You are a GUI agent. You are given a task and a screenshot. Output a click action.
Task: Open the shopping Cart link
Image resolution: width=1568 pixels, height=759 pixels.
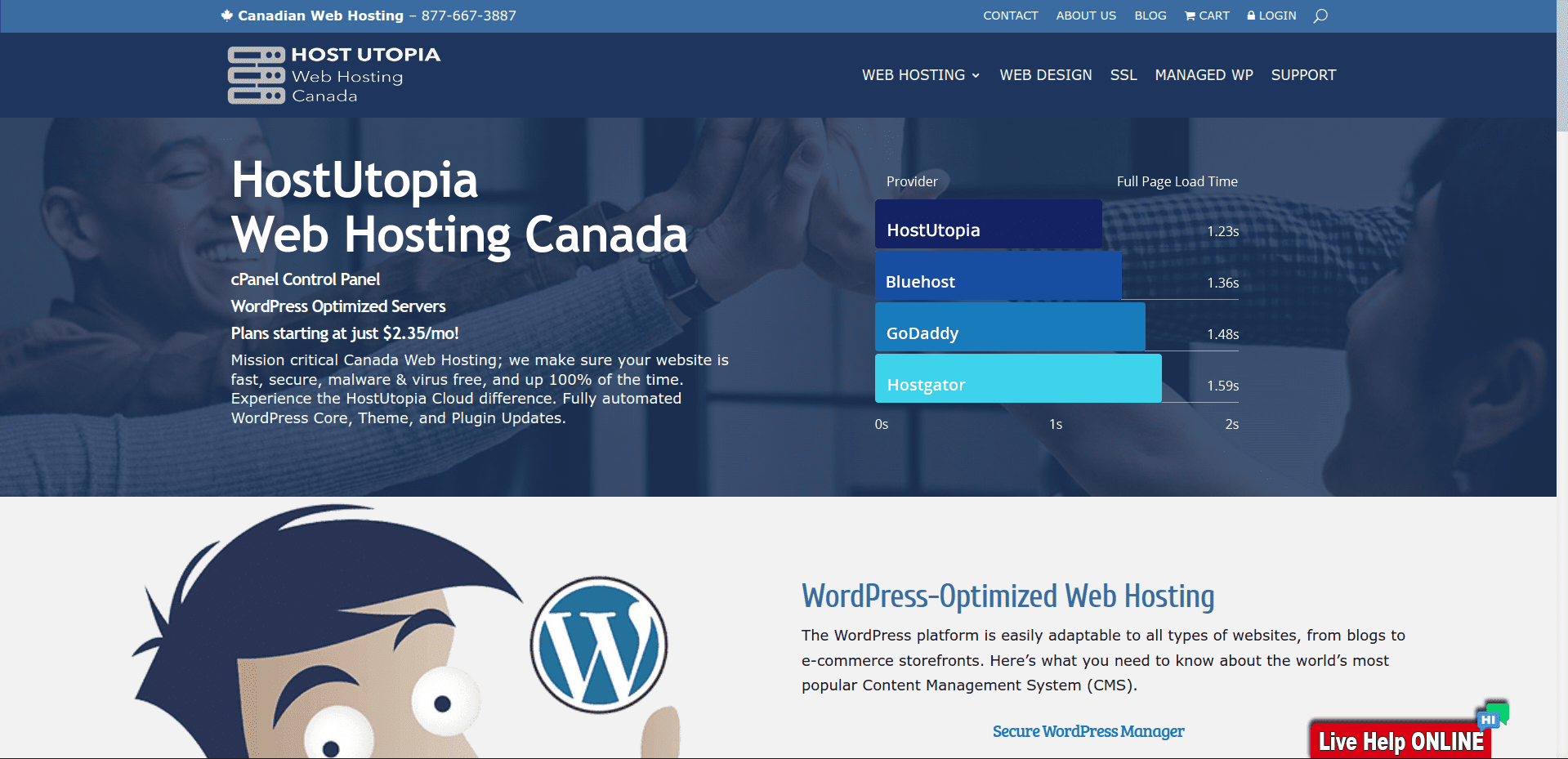click(1207, 16)
